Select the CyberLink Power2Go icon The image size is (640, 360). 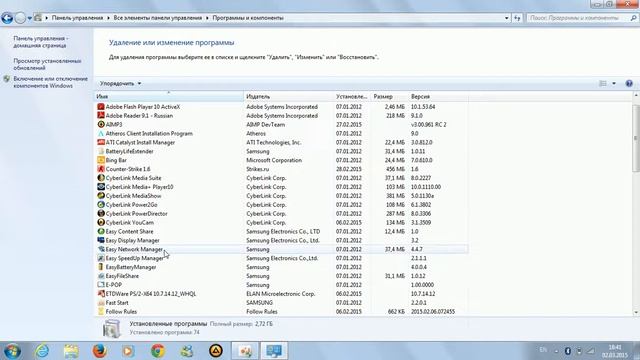point(101,204)
